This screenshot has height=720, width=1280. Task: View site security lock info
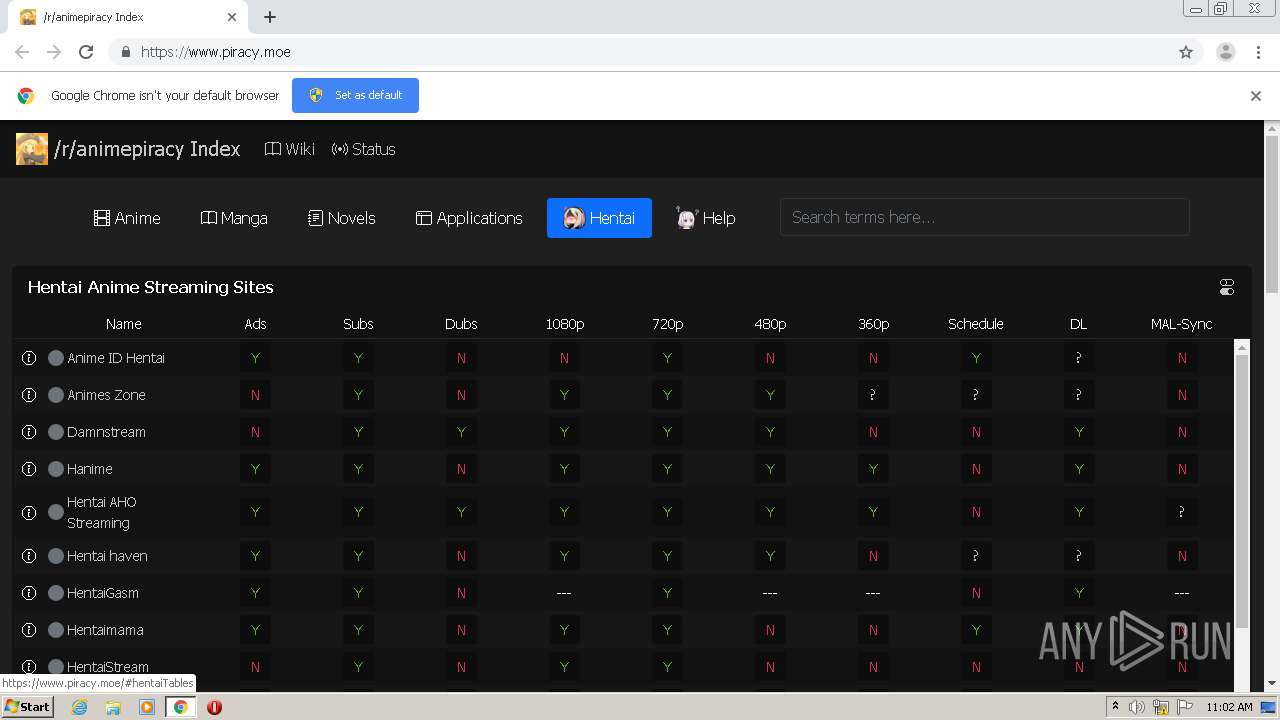pos(125,52)
